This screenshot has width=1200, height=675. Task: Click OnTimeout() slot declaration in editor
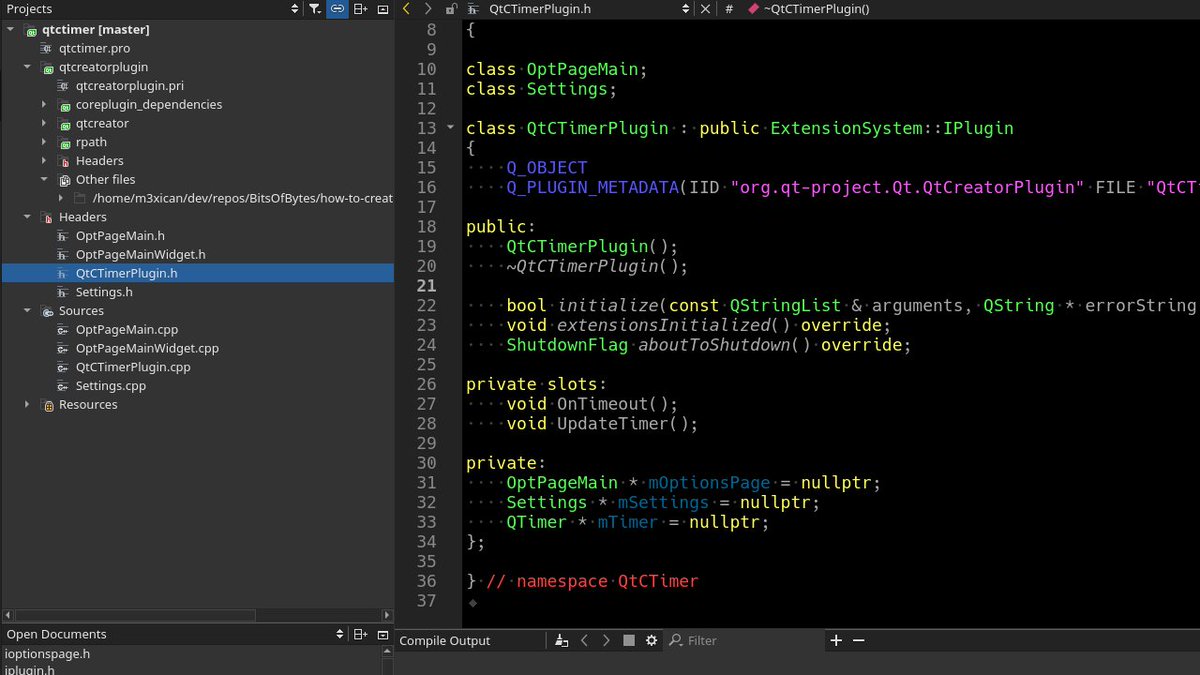617,404
